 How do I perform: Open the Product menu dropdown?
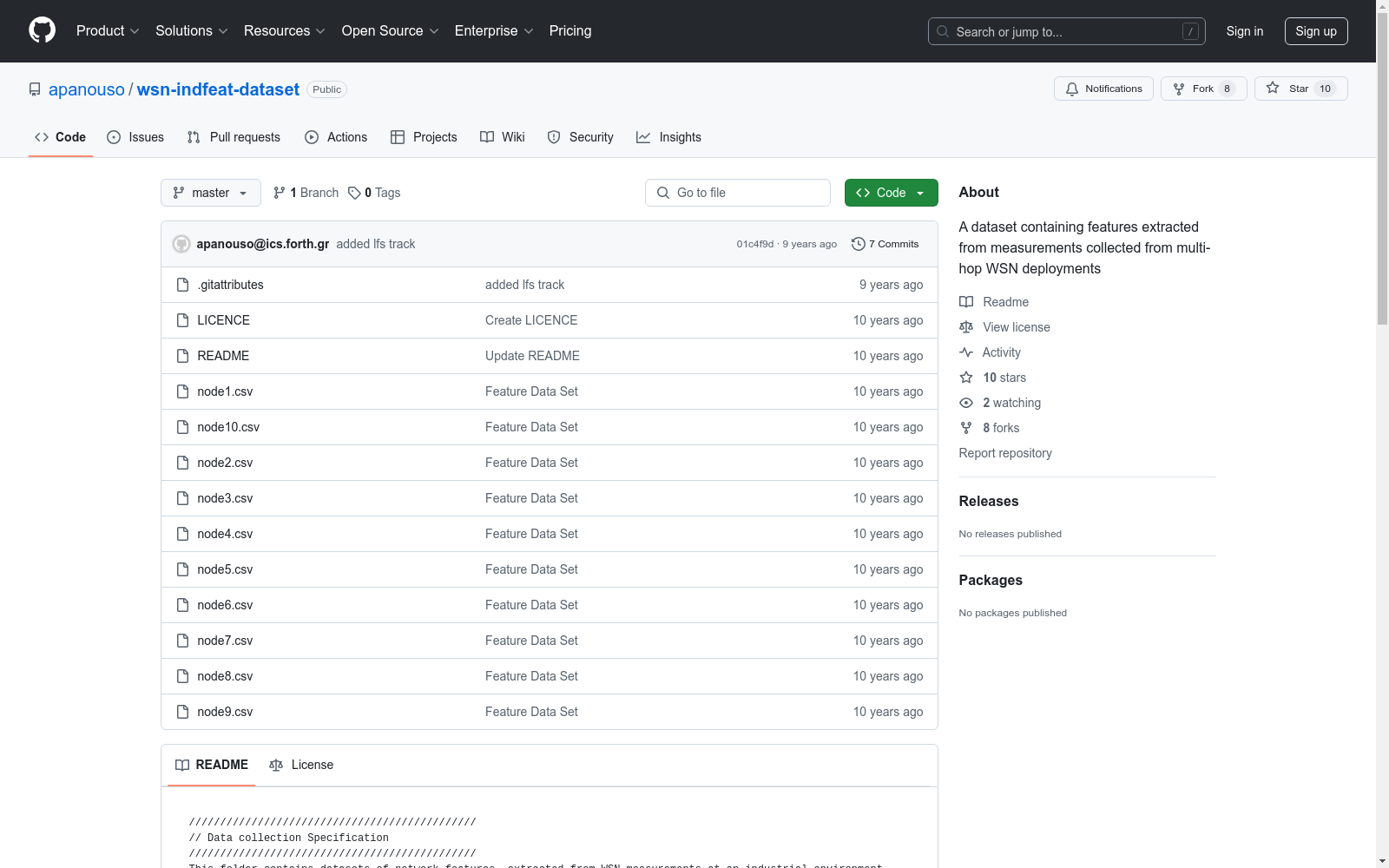coord(108,30)
